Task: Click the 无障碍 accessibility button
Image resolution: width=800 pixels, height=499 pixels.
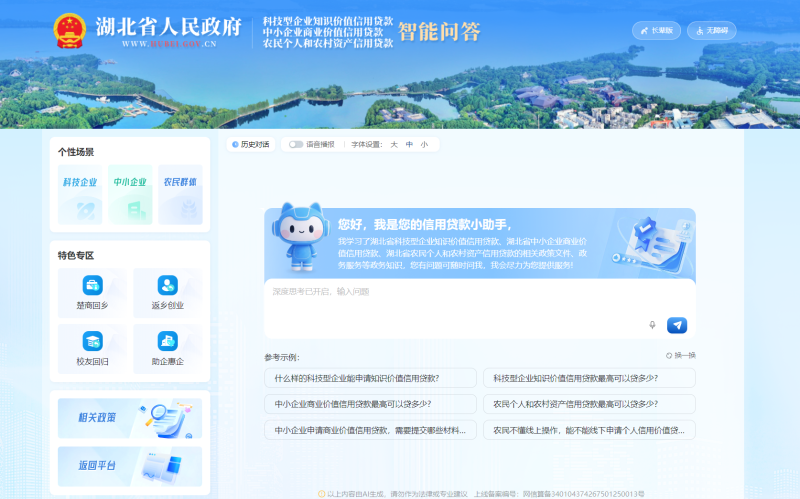Action: tap(712, 30)
